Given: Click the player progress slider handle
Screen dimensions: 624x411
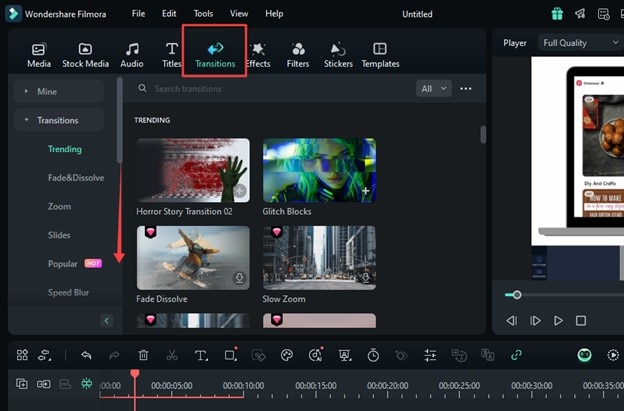Looking at the screenshot, I should coord(517,295).
